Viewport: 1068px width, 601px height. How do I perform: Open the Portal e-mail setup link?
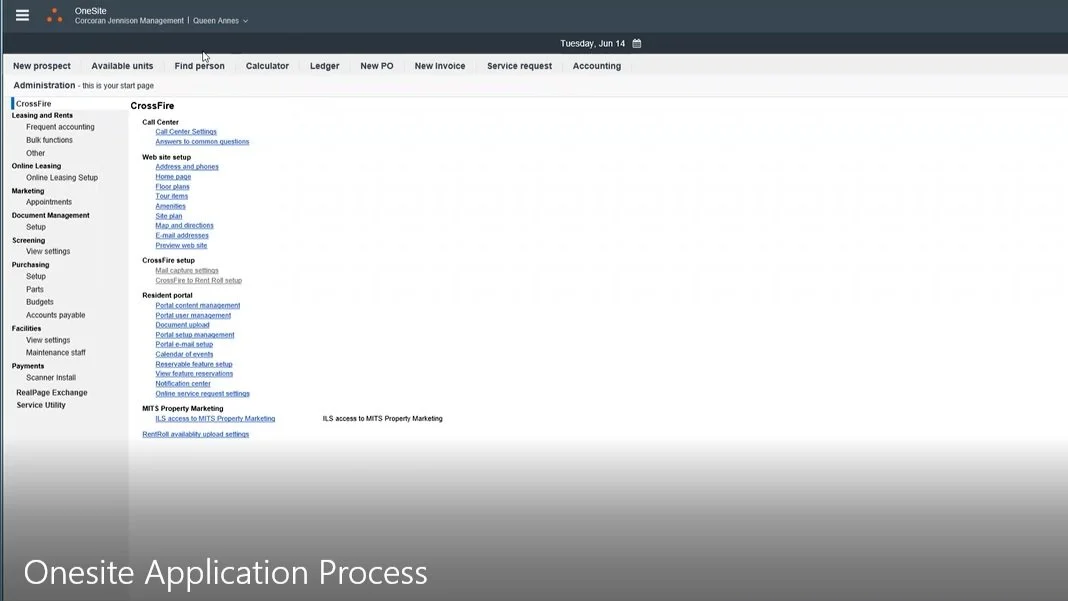pos(184,345)
